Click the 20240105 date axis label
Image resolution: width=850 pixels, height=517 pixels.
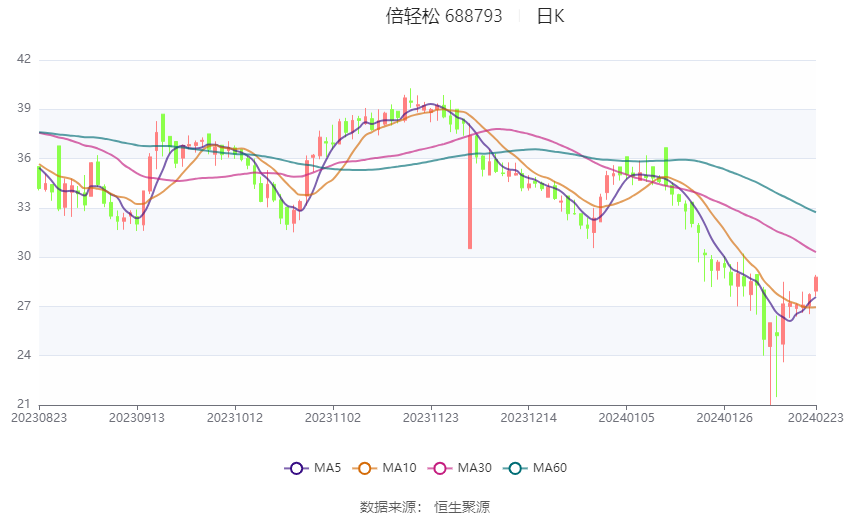627,418
